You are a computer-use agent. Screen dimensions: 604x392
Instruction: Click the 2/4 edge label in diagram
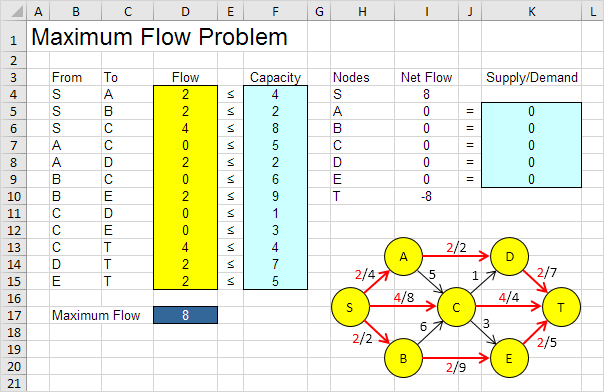coord(365,274)
